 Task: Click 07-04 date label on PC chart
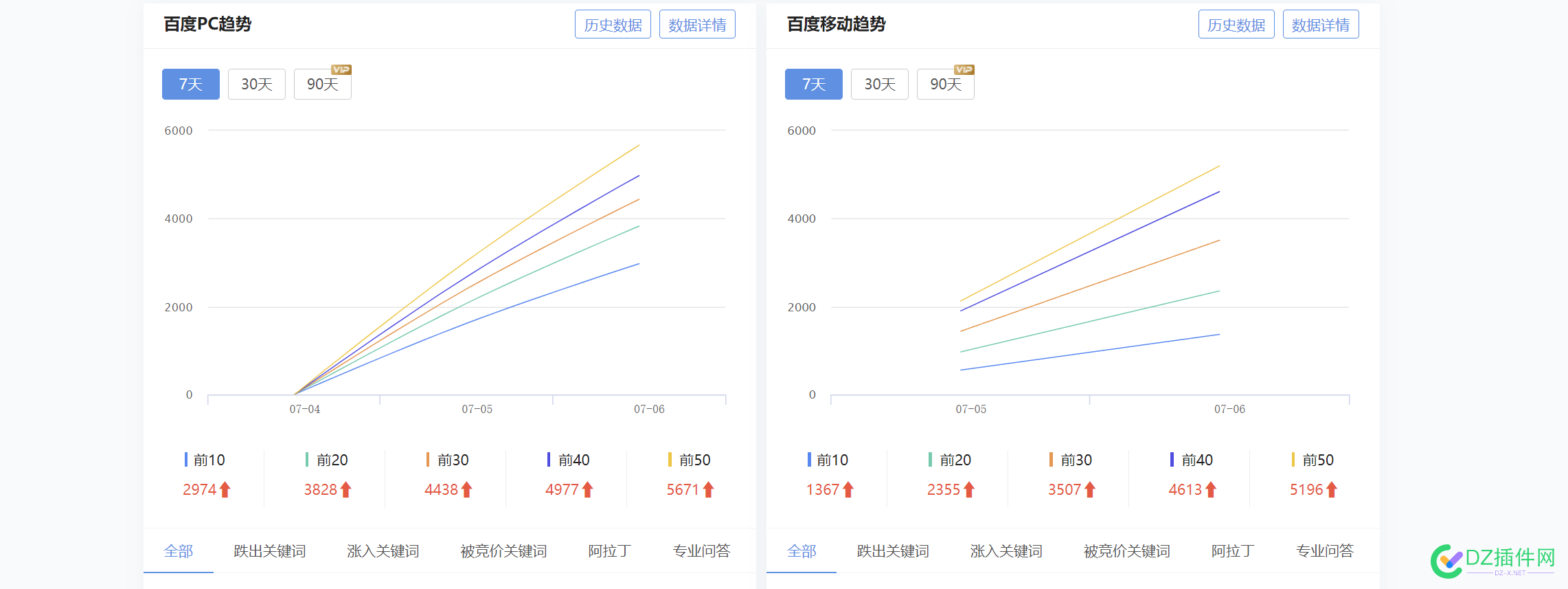click(304, 409)
